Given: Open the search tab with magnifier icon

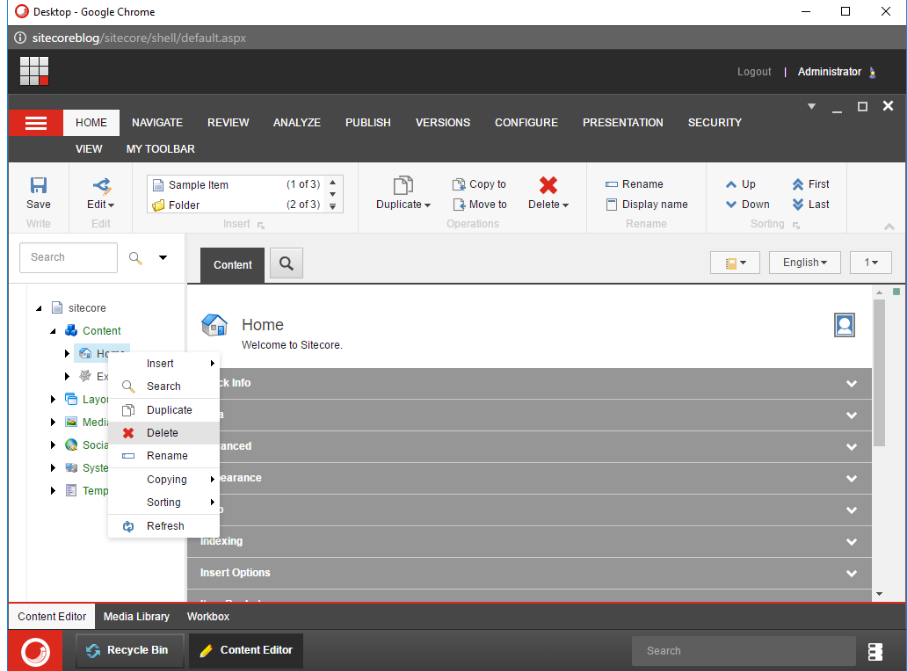Looking at the screenshot, I should [286, 264].
